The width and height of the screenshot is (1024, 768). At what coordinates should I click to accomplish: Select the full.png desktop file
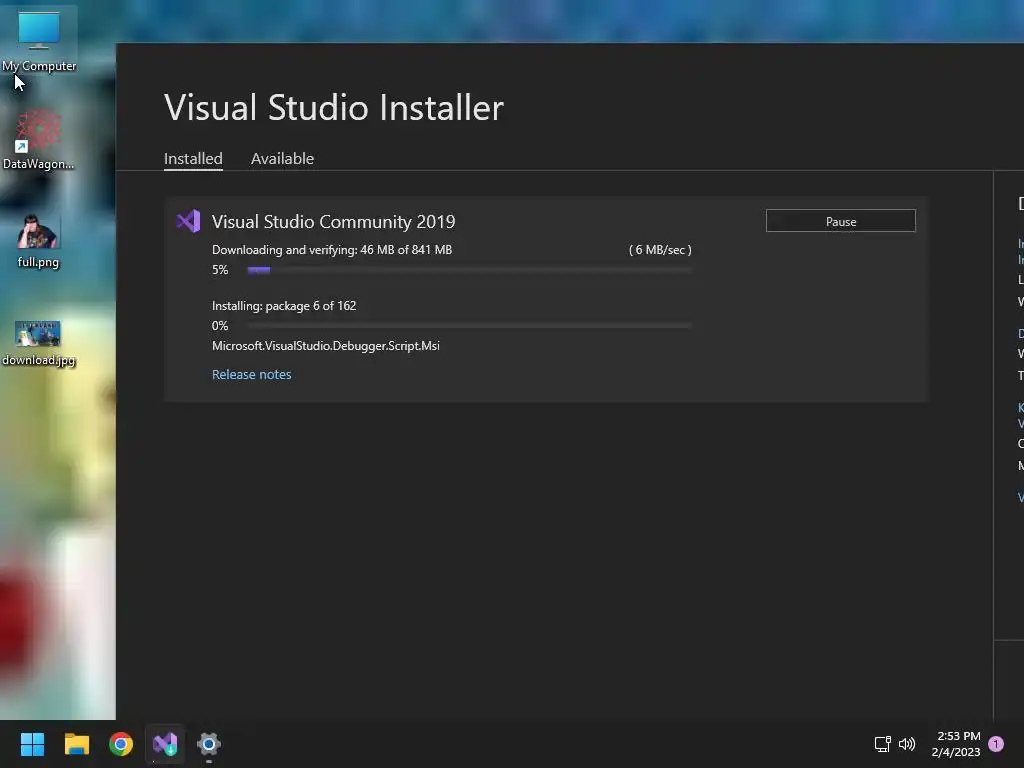click(x=38, y=240)
